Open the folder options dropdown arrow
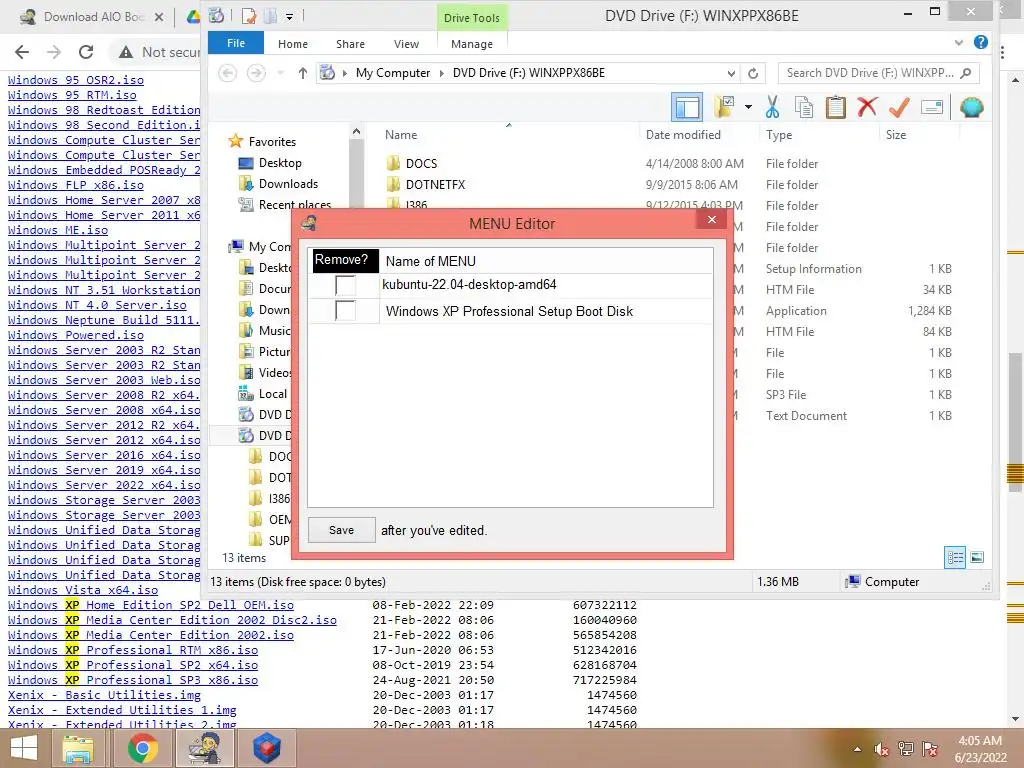This screenshot has height=768, width=1024. click(748, 107)
